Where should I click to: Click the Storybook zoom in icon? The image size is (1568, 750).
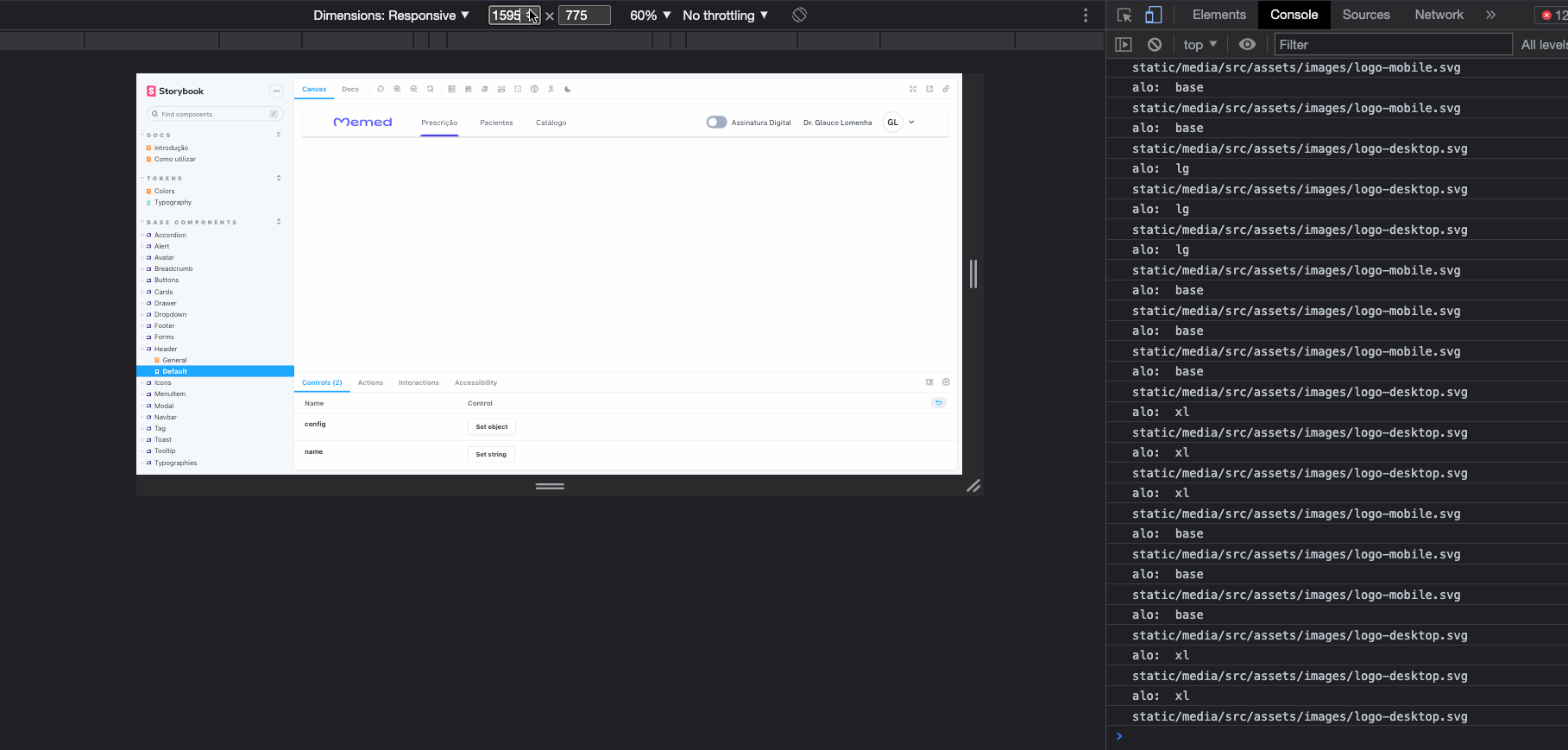click(x=397, y=89)
